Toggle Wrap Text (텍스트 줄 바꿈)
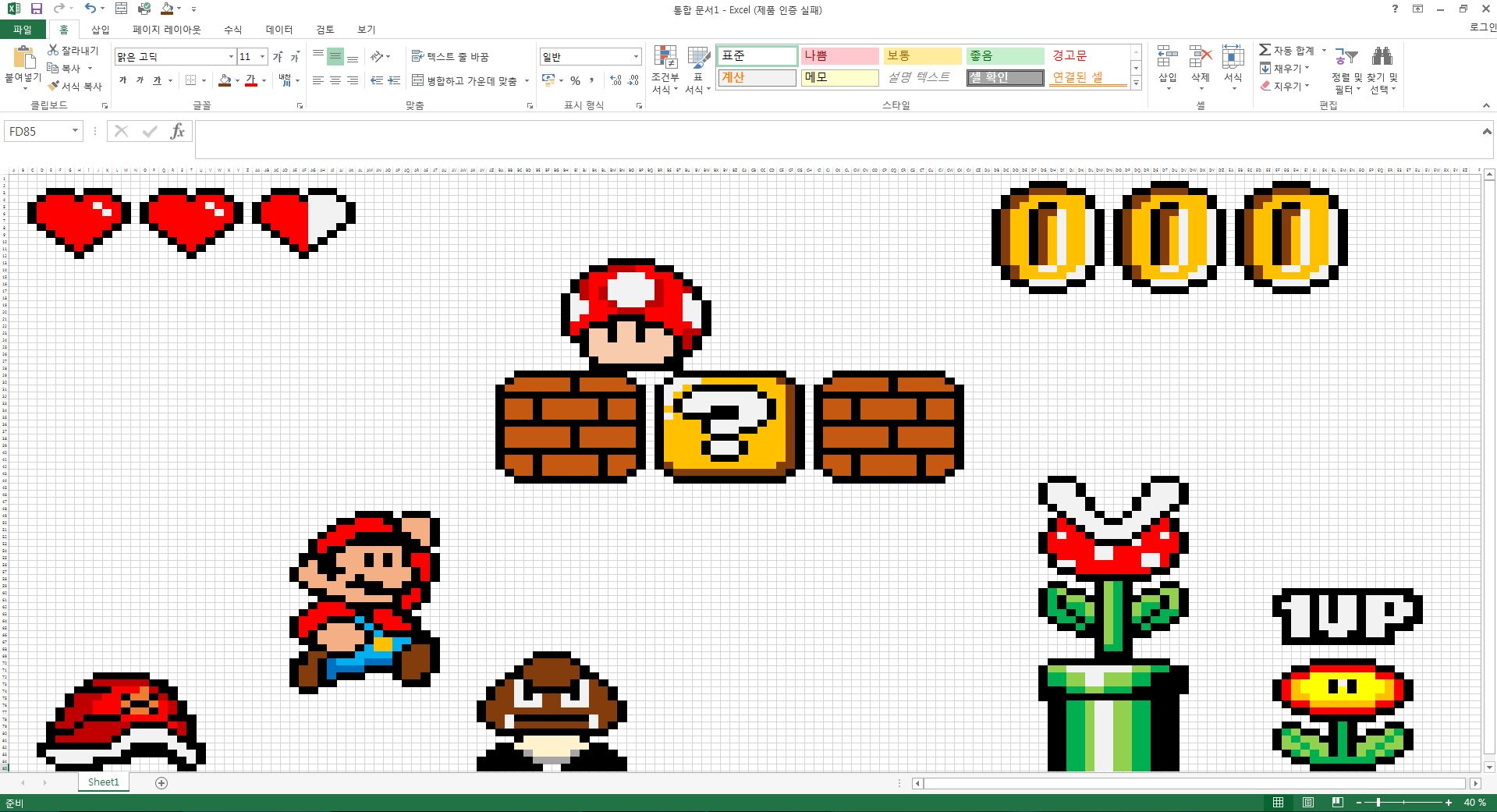This screenshot has width=1497, height=812. coord(450,57)
